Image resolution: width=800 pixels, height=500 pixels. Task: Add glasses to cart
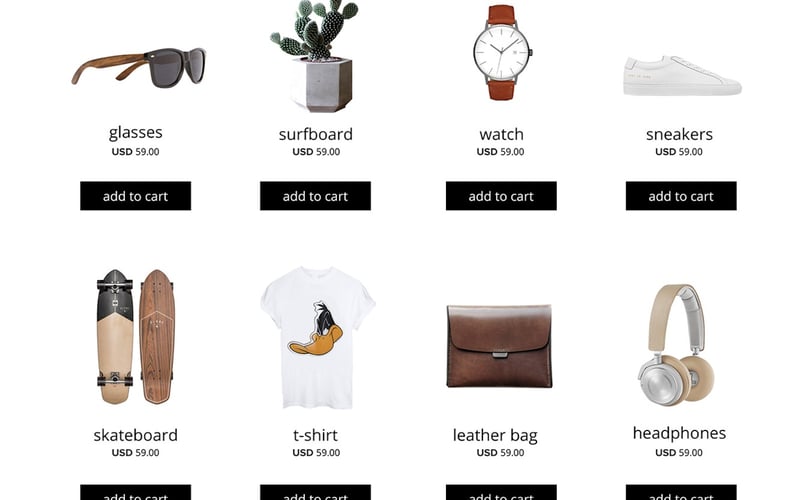pyautogui.click(x=136, y=196)
